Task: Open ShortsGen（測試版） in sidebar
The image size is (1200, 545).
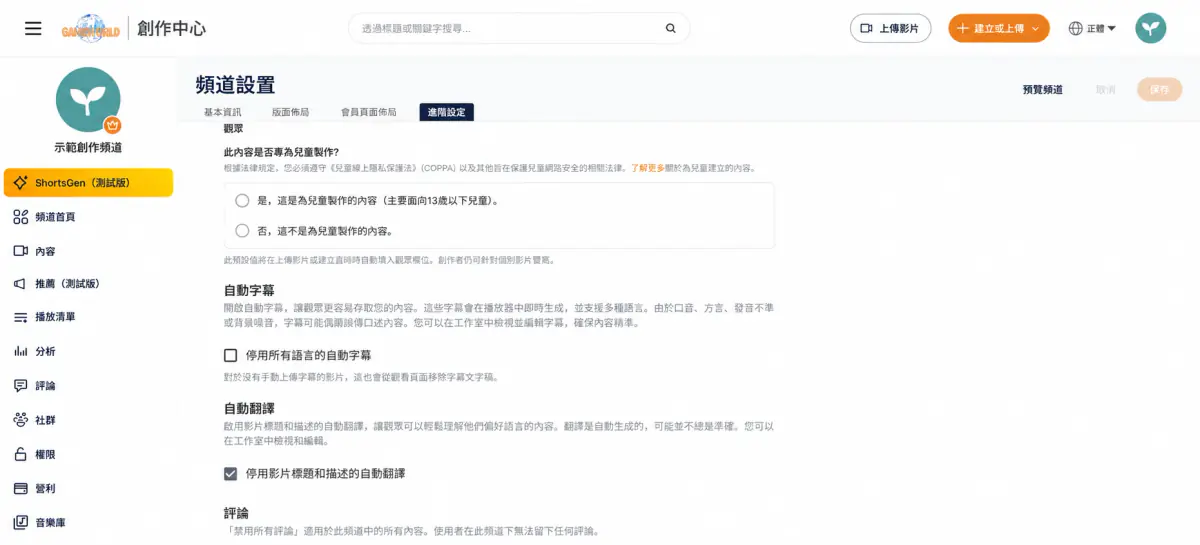Action: click(x=88, y=183)
